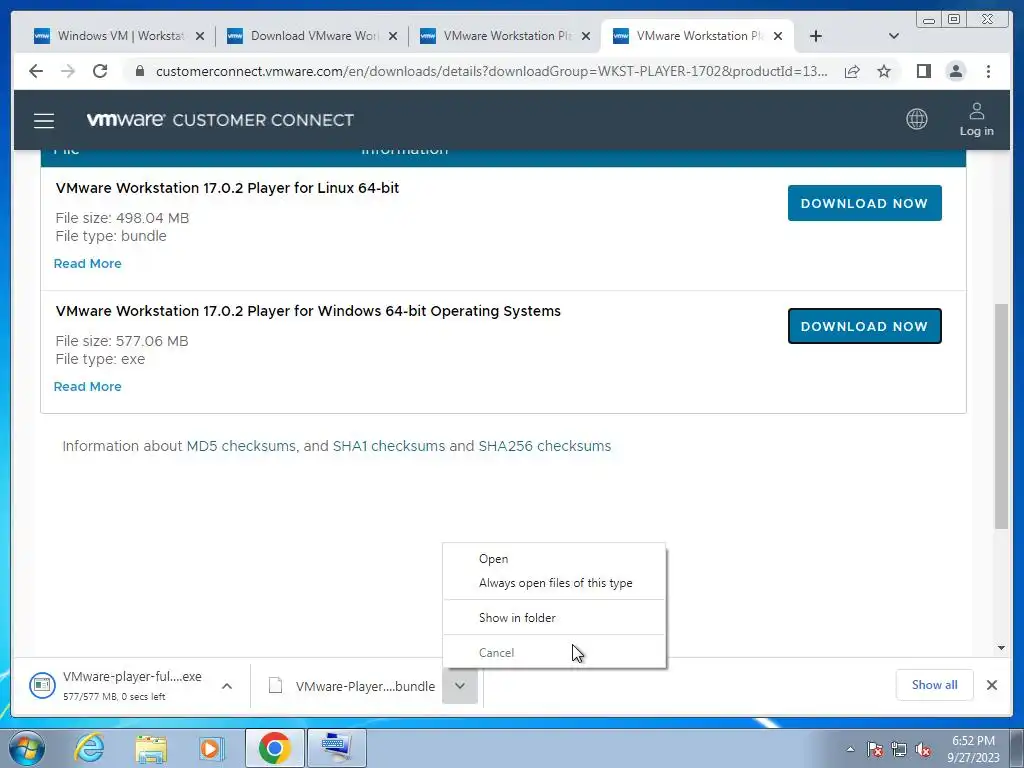
Task: Download the Linux 64-bit Player
Action: click(865, 203)
